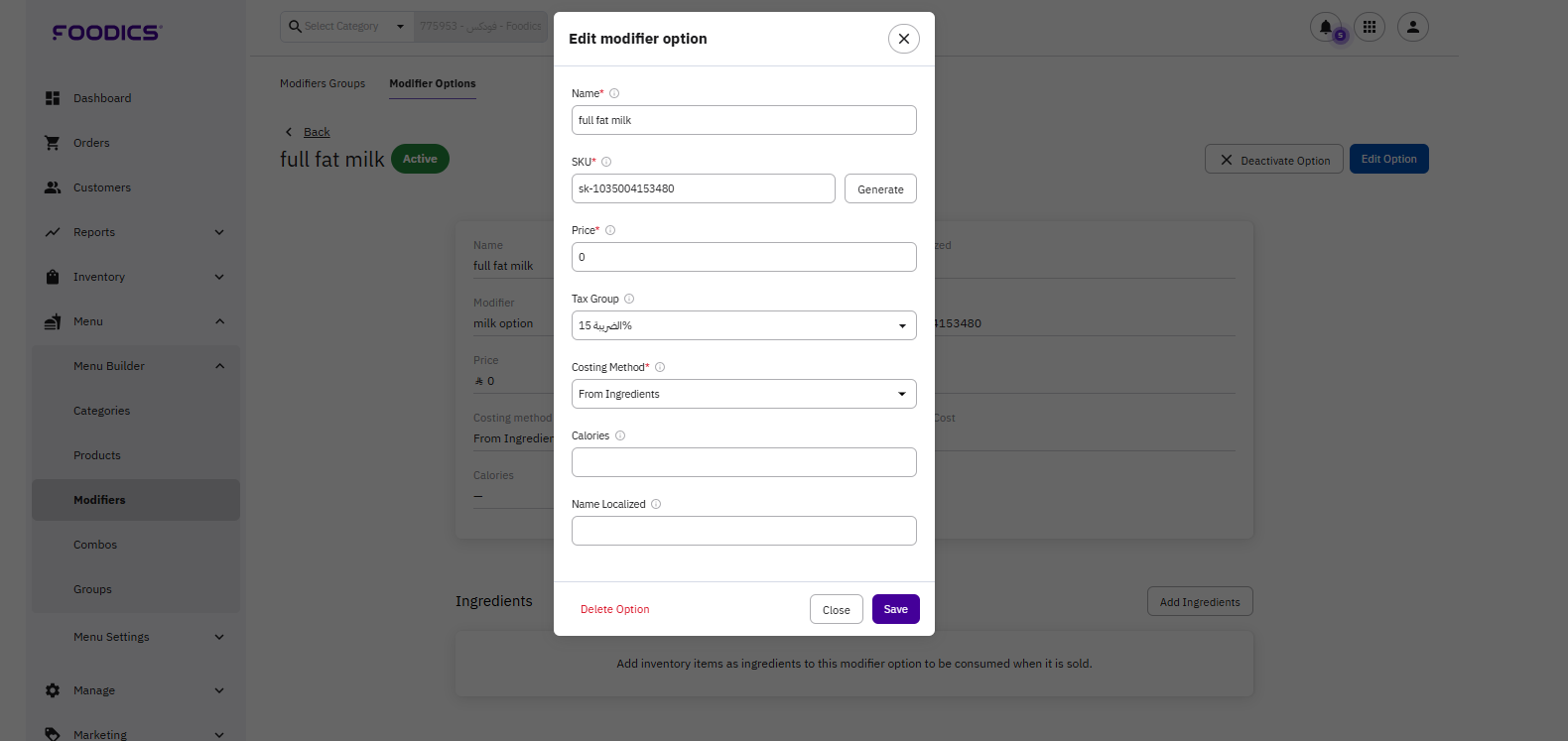The image size is (1568, 741).
Task: Click the Dashboard icon in sidebar
Action: click(x=53, y=98)
